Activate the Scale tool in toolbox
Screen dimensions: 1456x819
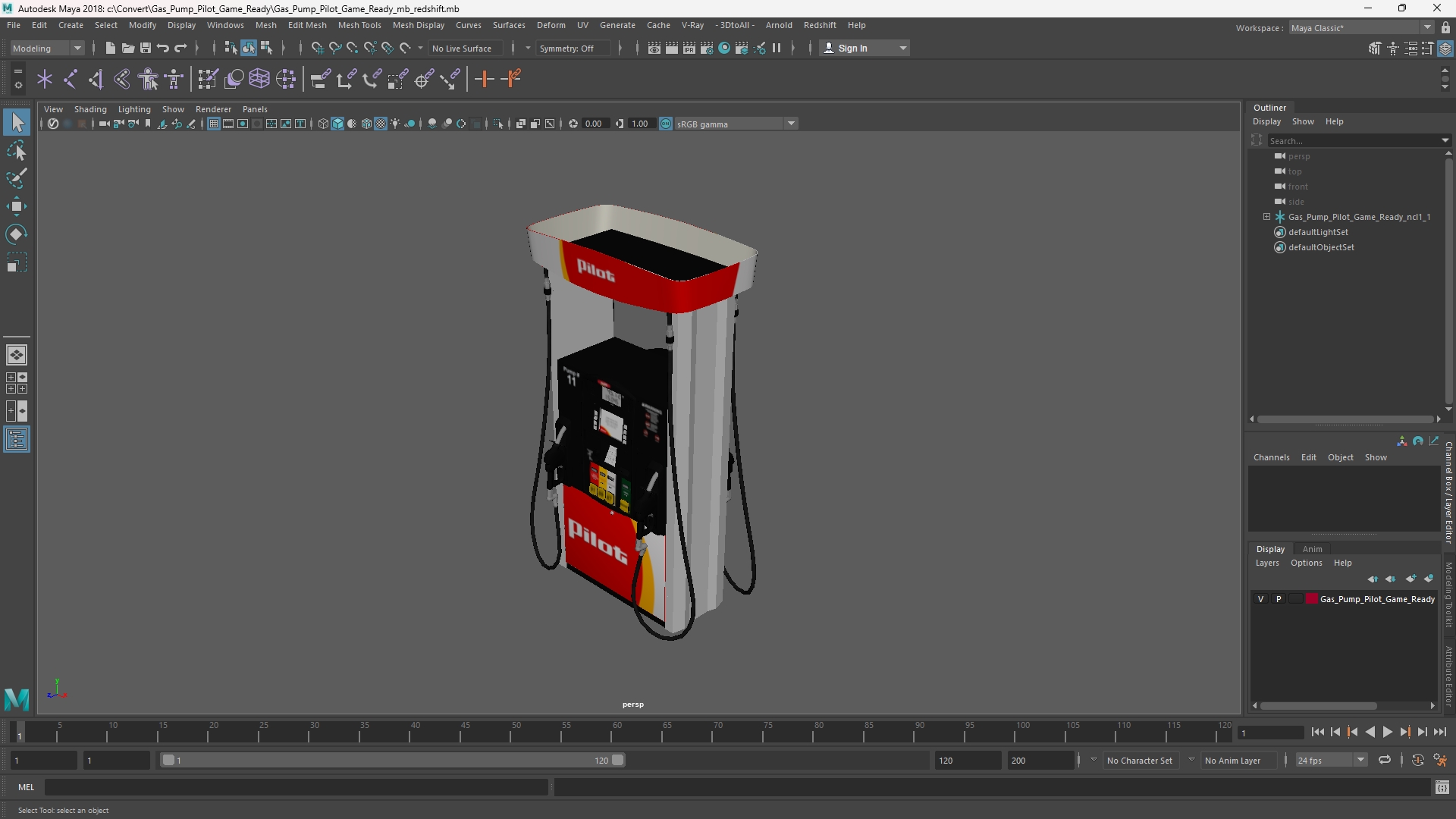tap(17, 262)
